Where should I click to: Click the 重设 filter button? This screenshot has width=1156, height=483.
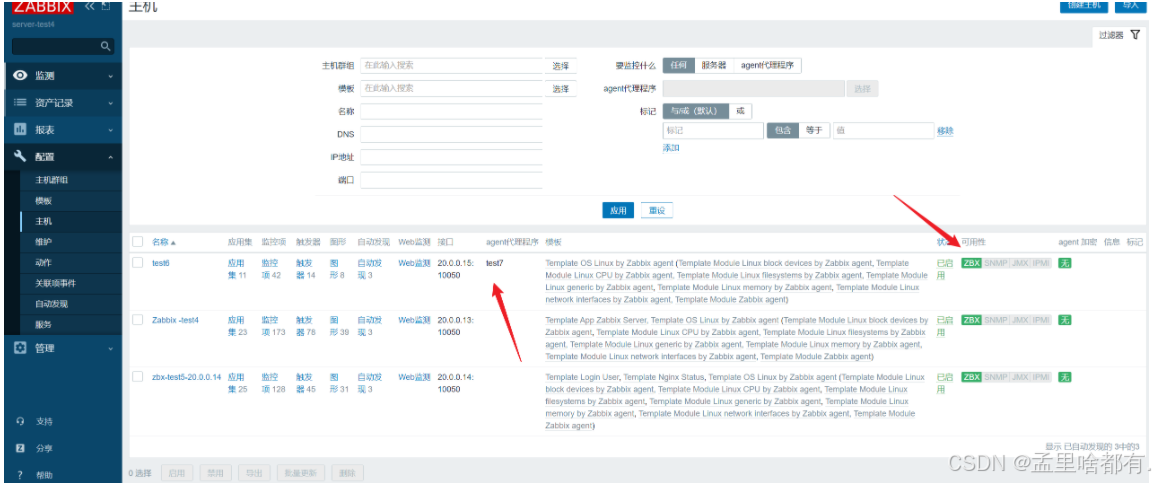click(657, 211)
